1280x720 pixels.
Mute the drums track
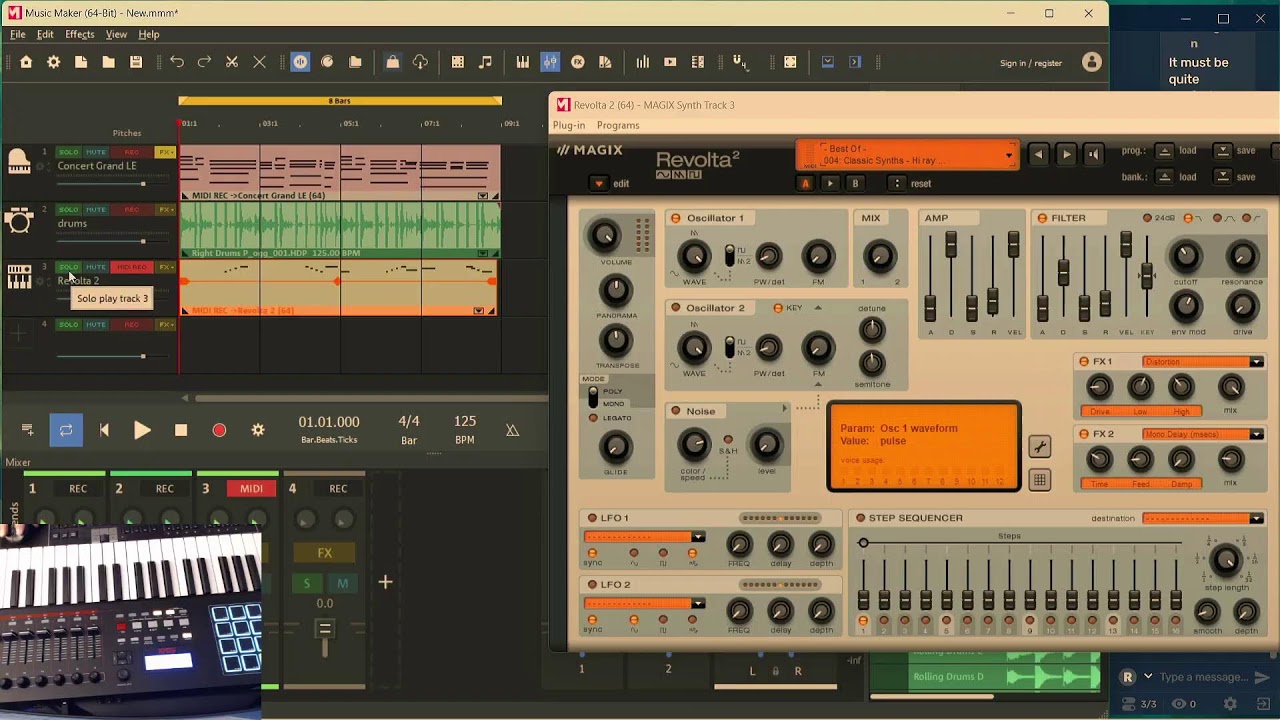(95, 210)
